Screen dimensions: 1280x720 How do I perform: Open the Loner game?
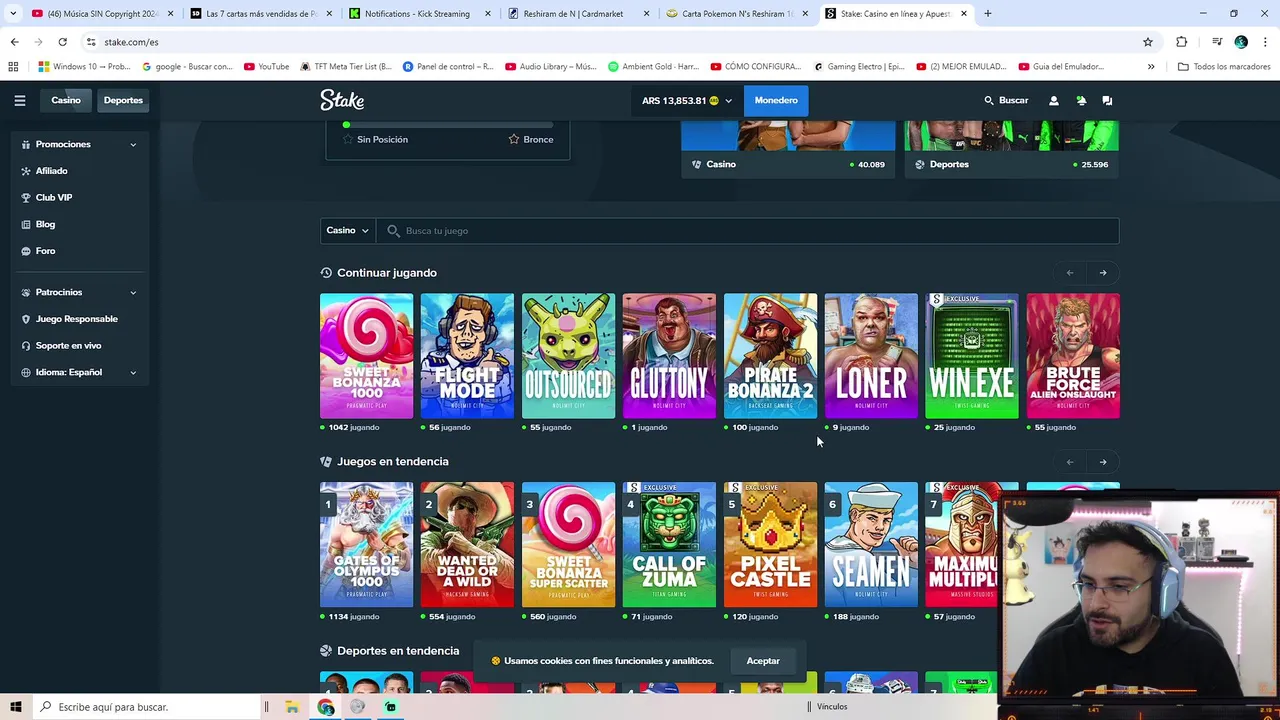point(871,355)
